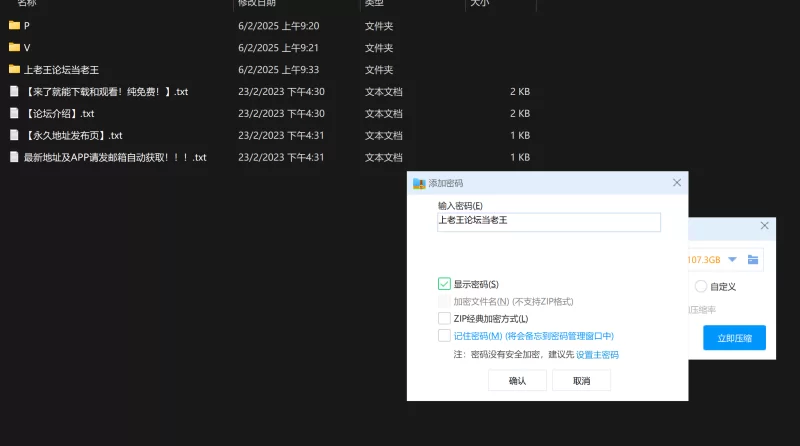
Task: Select the file icon of 【论坛介绍】.txt
Action: coord(14,113)
